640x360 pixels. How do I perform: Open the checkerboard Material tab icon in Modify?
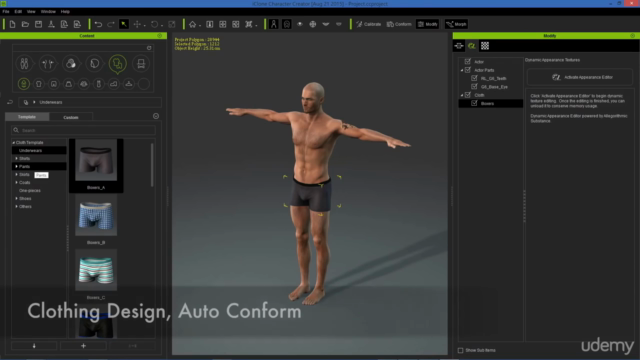click(x=484, y=46)
